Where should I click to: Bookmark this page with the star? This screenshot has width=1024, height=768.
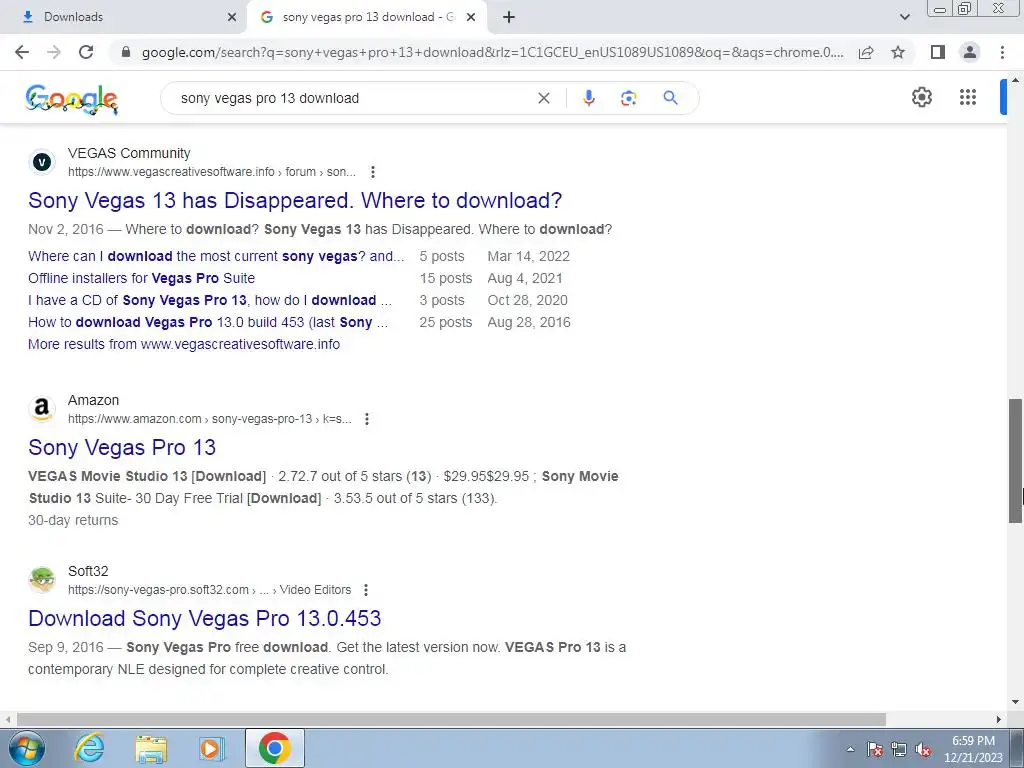(899, 52)
